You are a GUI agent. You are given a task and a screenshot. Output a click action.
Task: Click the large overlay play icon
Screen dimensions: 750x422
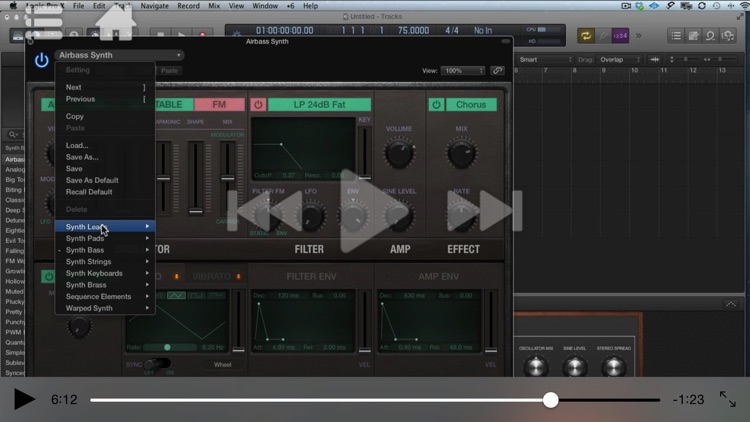click(373, 211)
